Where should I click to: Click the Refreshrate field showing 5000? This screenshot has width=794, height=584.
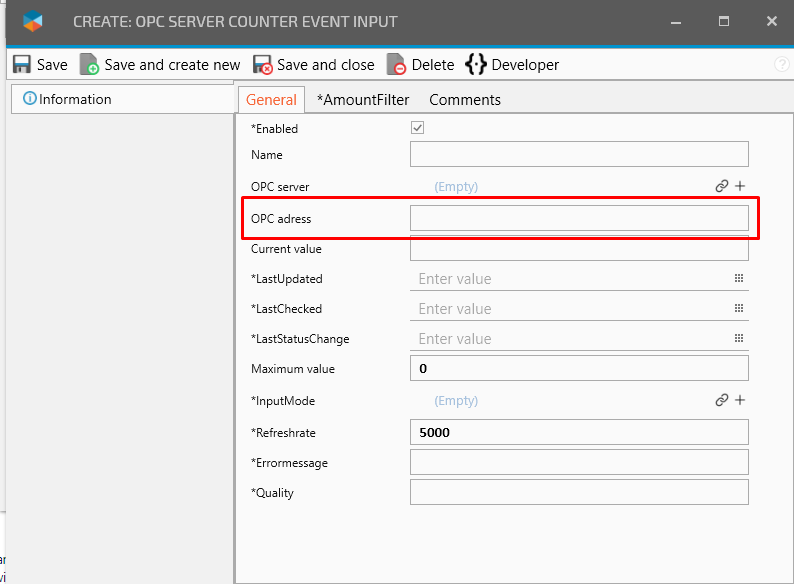point(579,432)
